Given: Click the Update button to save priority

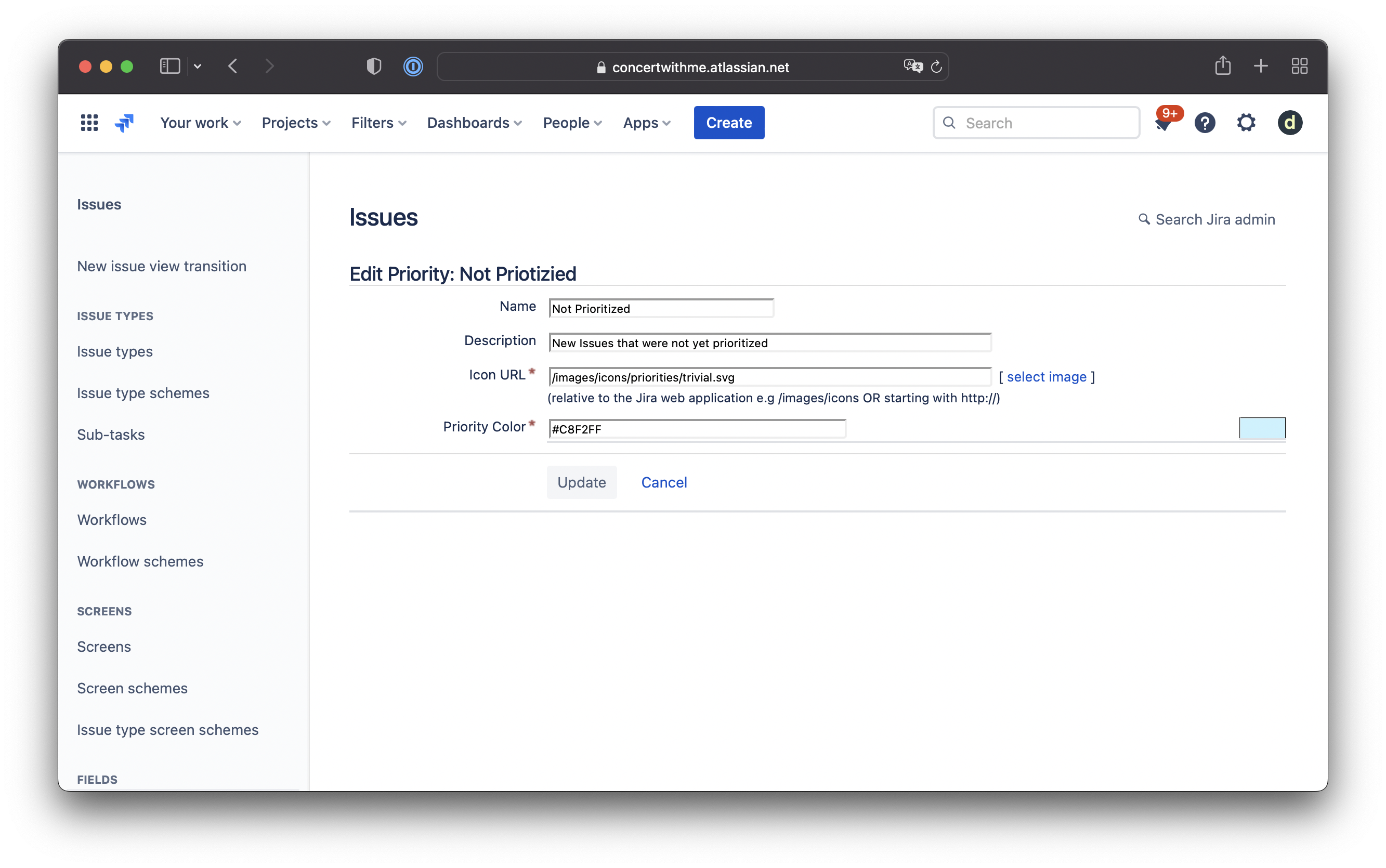Looking at the screenshot, I should point(582,482).
